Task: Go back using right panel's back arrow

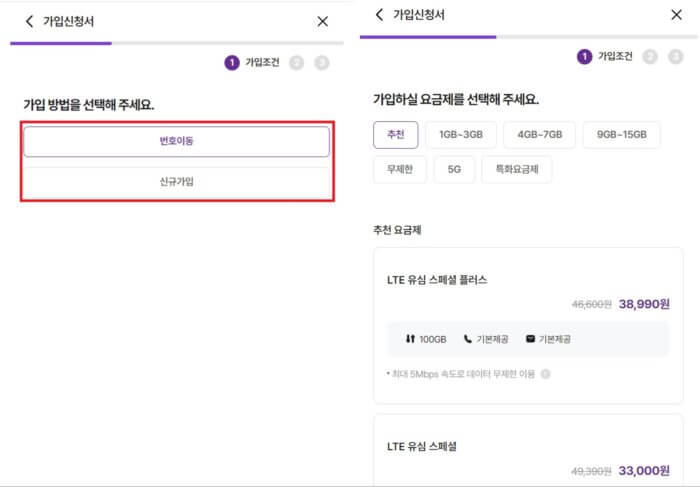Action: 379,14
